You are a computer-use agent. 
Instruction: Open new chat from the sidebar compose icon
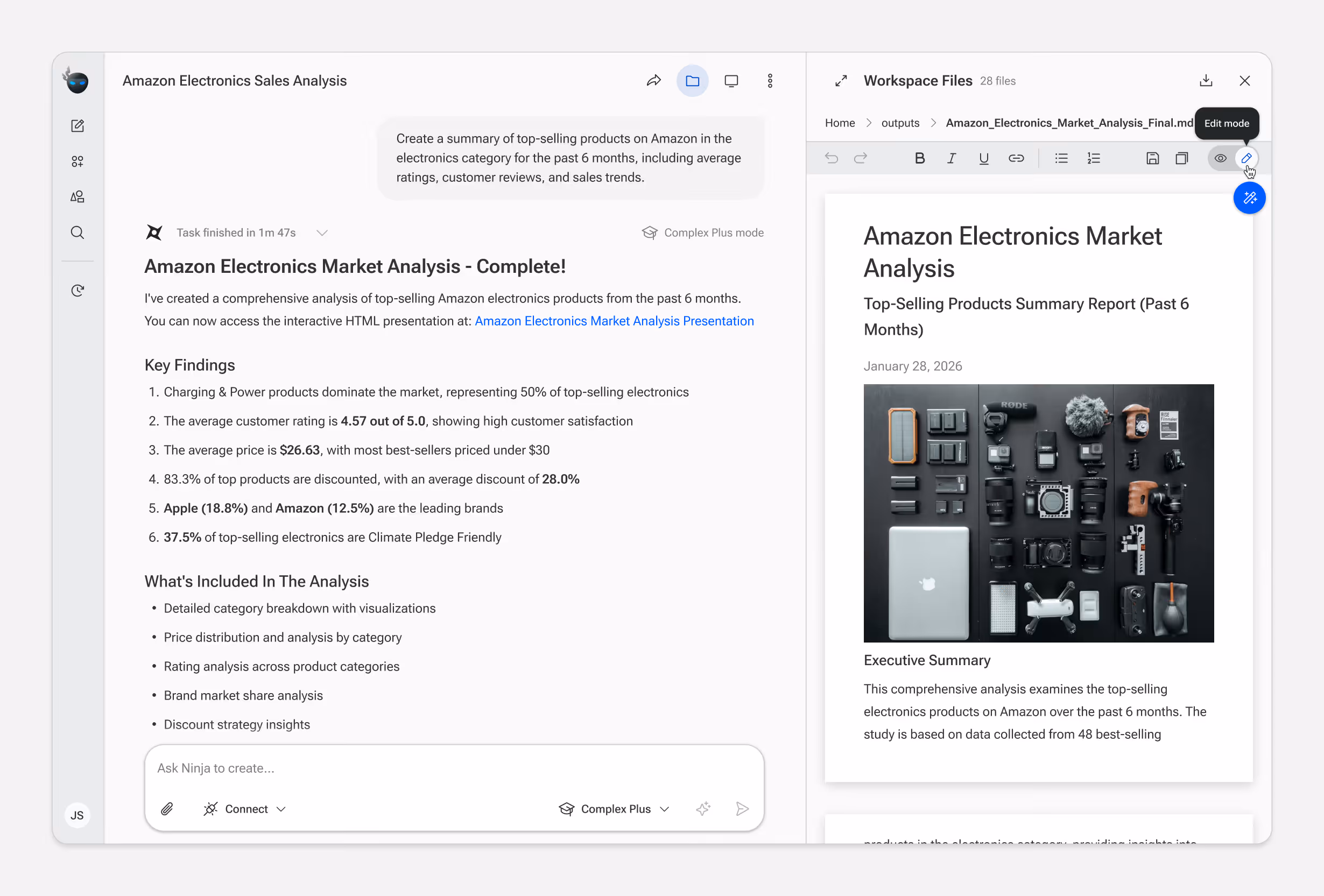(x=78, y=126)
